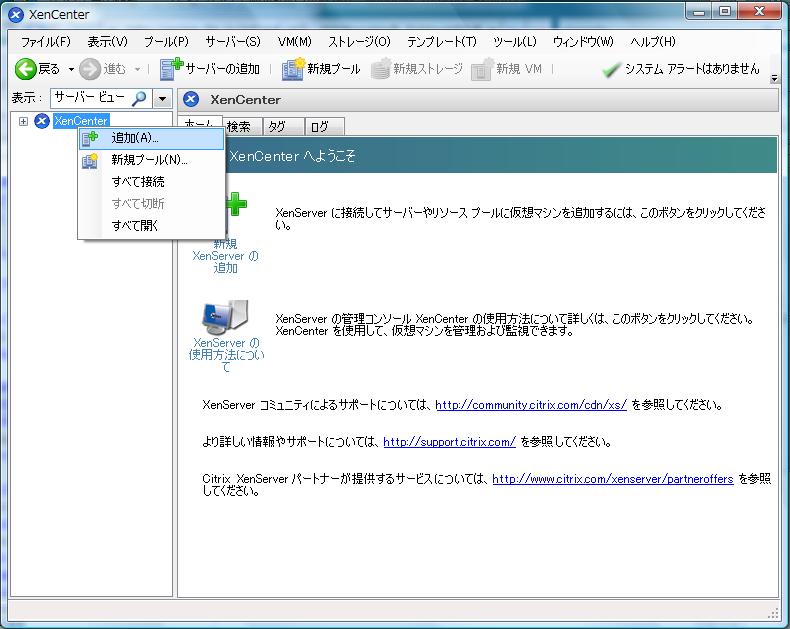Click 新規プール toolbar label

click(x=334, y=69)
